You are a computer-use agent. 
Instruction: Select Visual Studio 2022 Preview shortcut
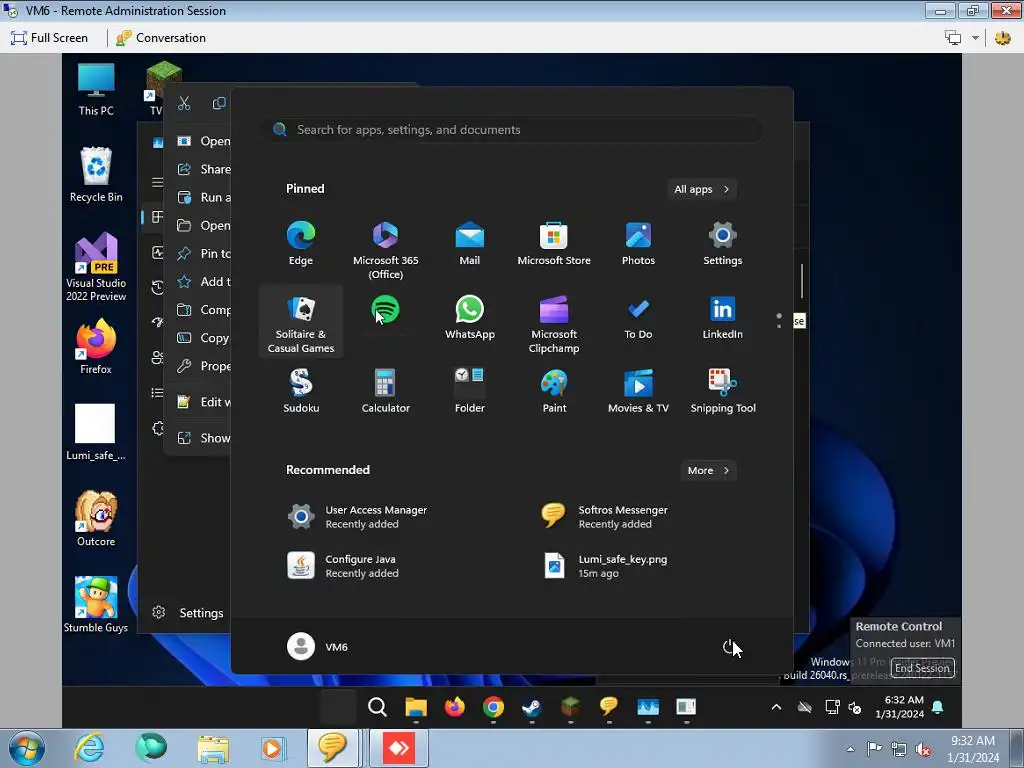point(96,266)
